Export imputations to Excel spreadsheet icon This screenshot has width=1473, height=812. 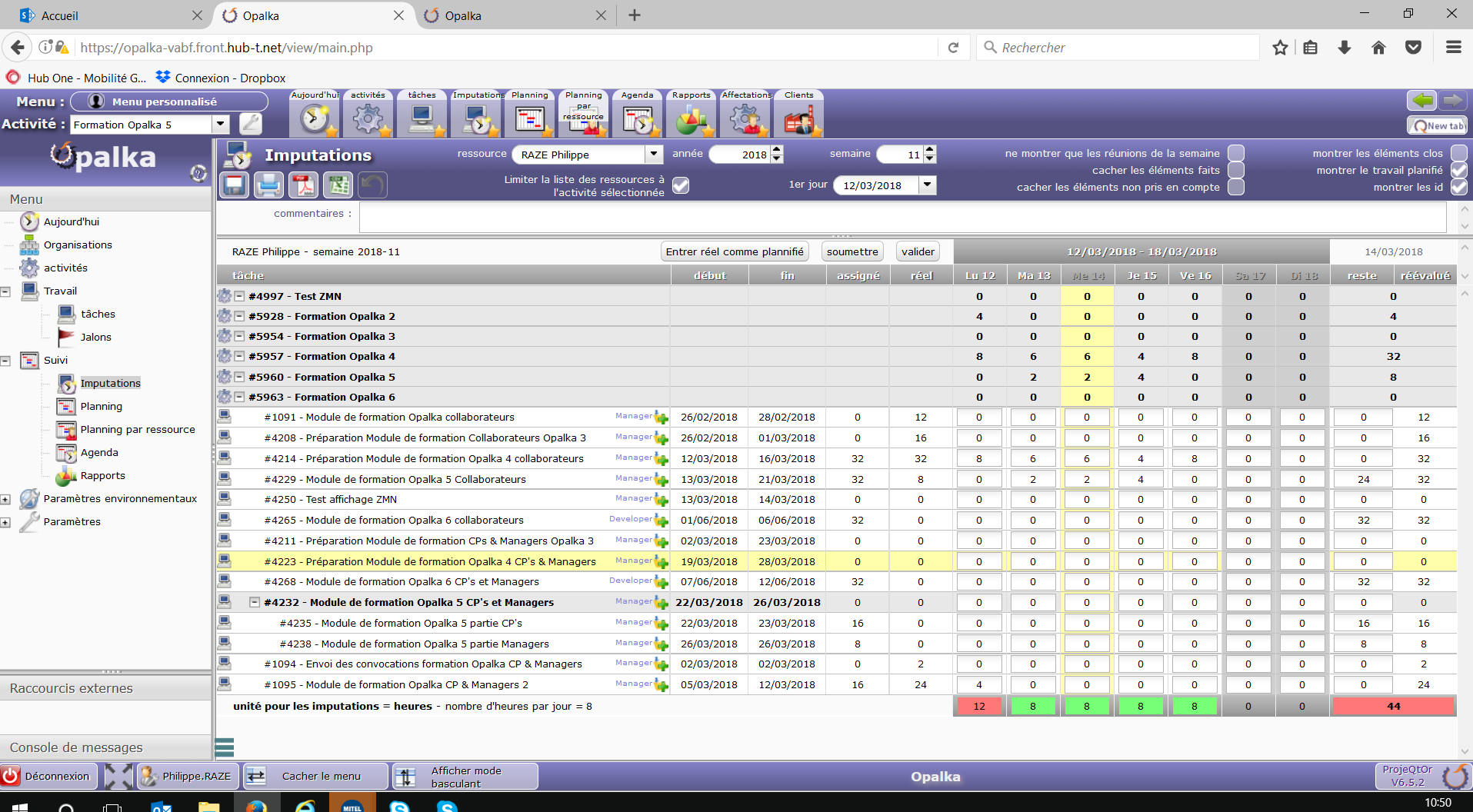click(x=338, y=185)
